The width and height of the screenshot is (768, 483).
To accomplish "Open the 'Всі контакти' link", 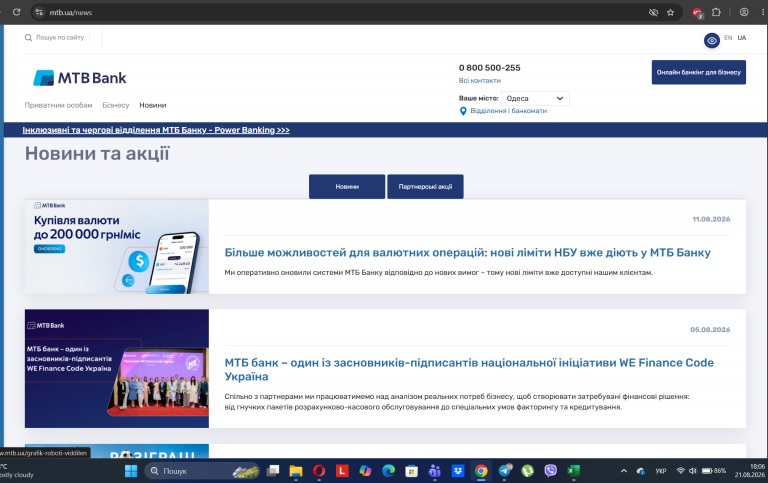I will (480, 80).
